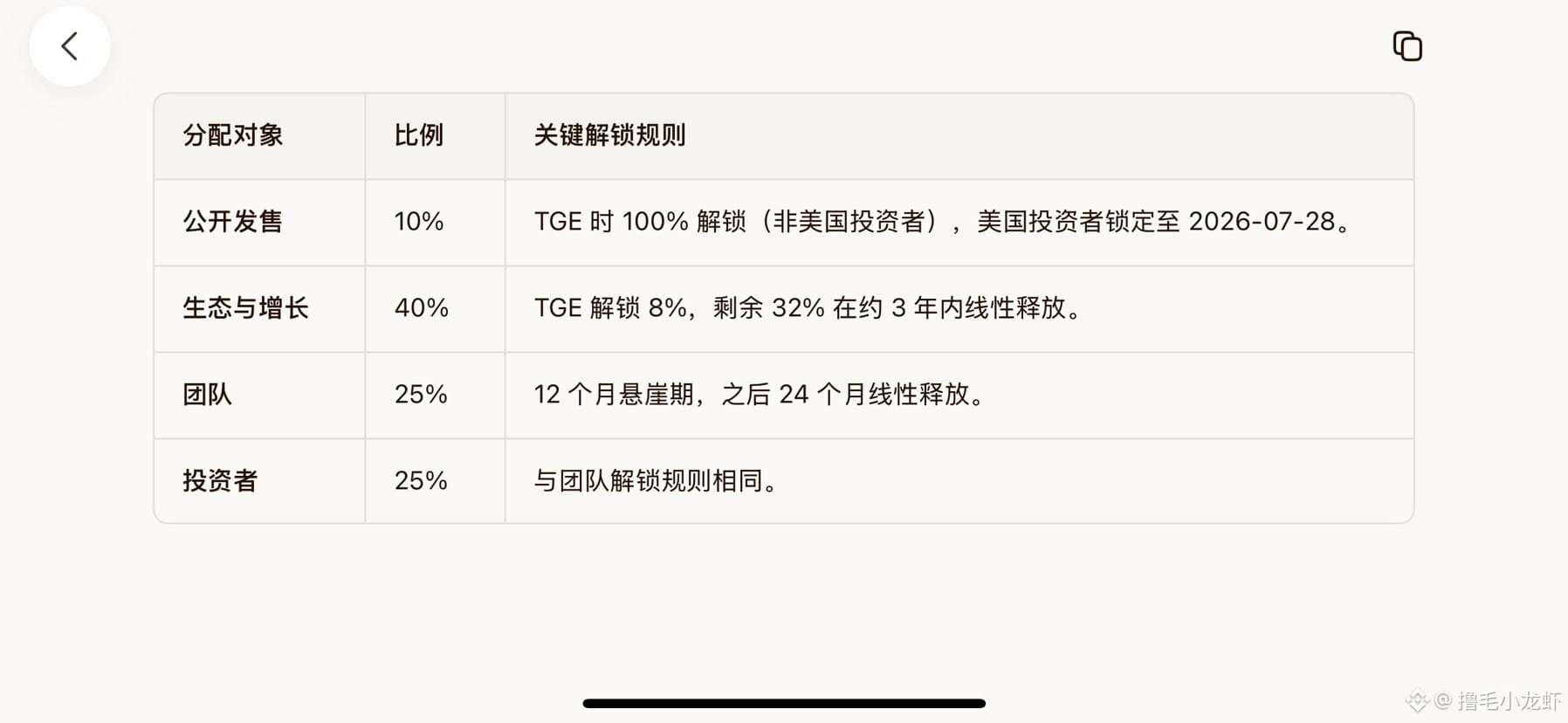The height and width of the screenshot is (723, 1568).
Task: Tap the home indicator bar
Action: tap(784, 703)
